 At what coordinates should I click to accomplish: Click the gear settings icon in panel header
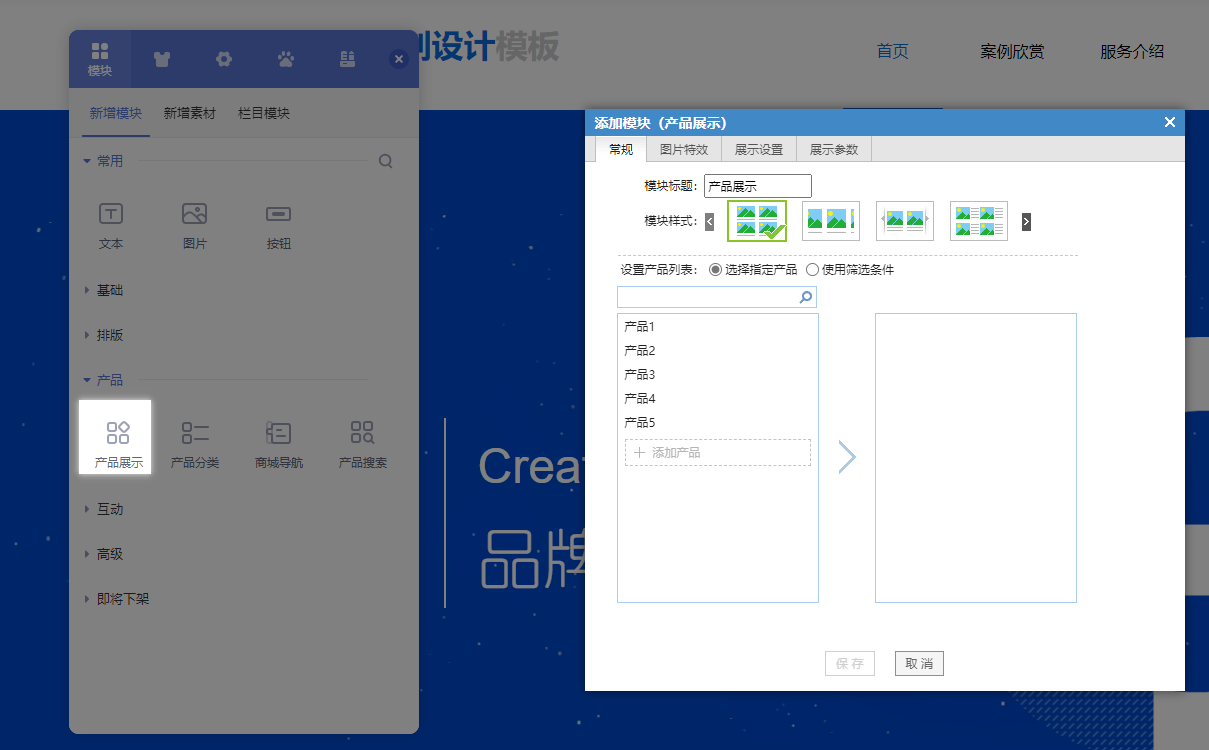click(x=224, y=59)
